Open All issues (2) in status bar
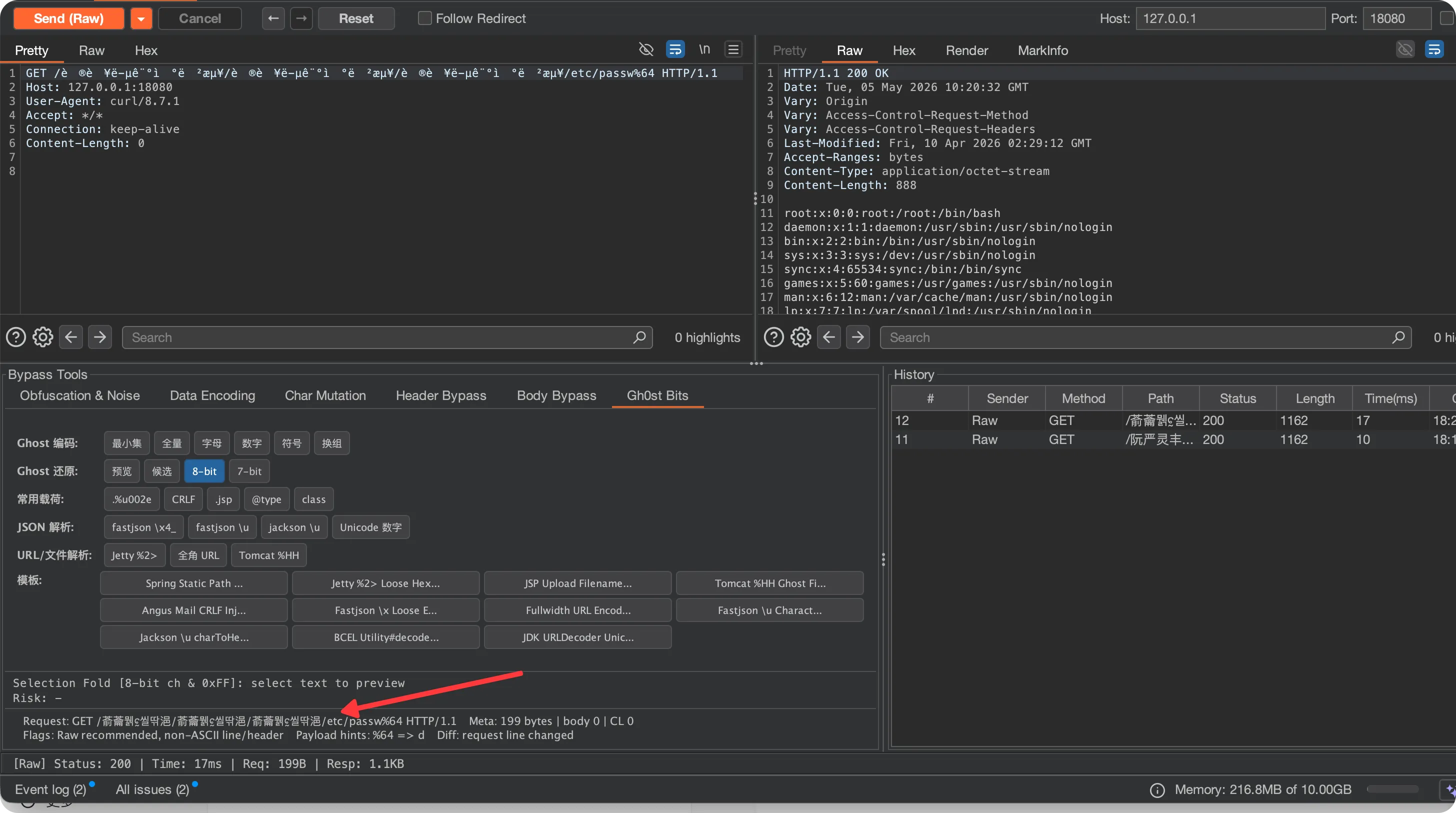This screenshot has height=813, width=1456. point(152,789)
